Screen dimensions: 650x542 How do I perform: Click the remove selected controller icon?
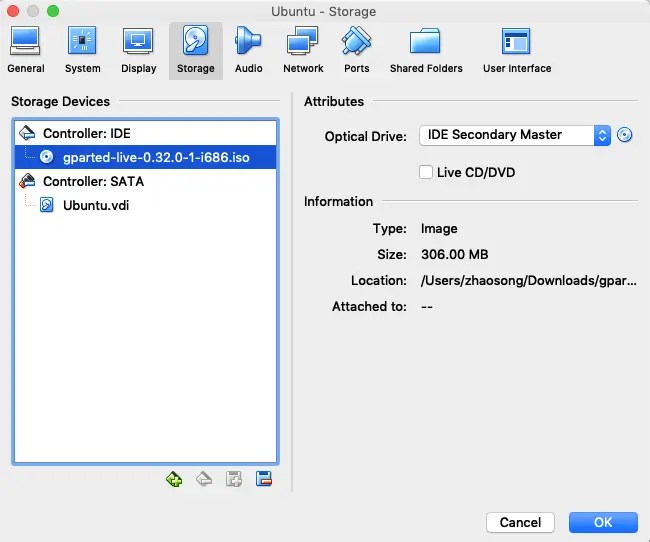(204, 479)
